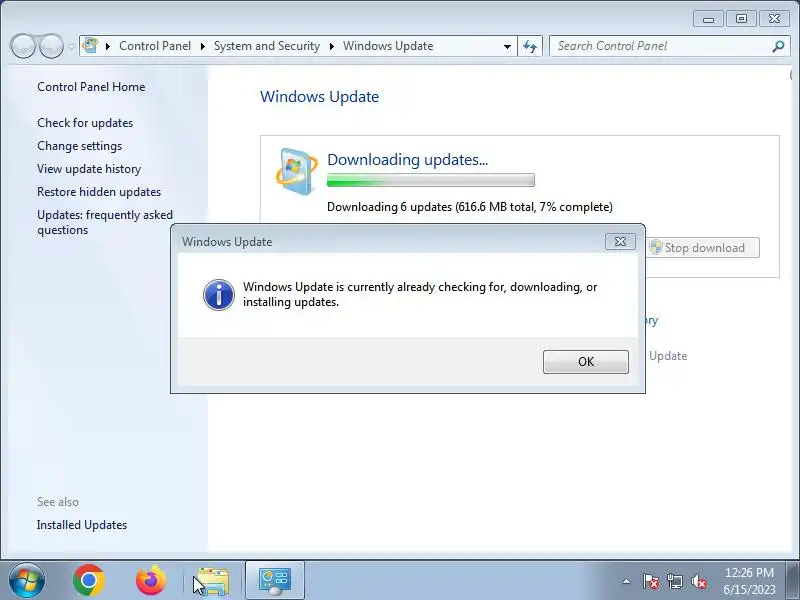The image size is (800, 600).
Task: Click Stop download shield icon
Action: pos(656,248)
